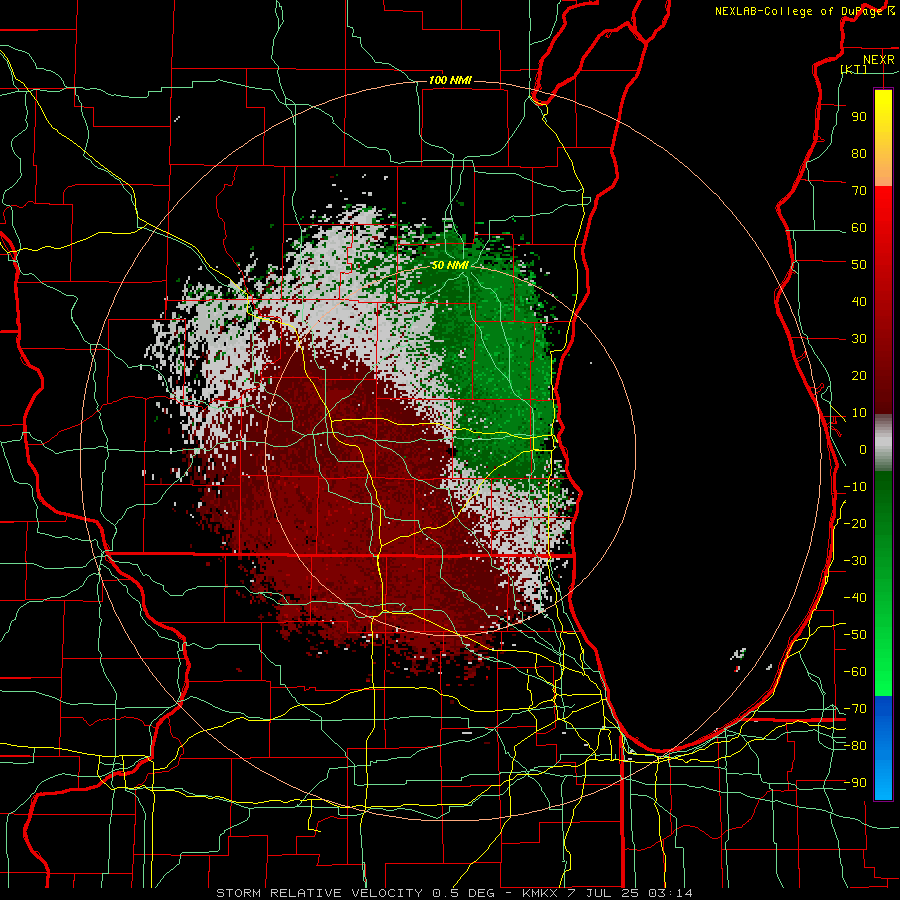Click the 40 value on the velocity scale

pyautogui.click(x=859, y=301)
